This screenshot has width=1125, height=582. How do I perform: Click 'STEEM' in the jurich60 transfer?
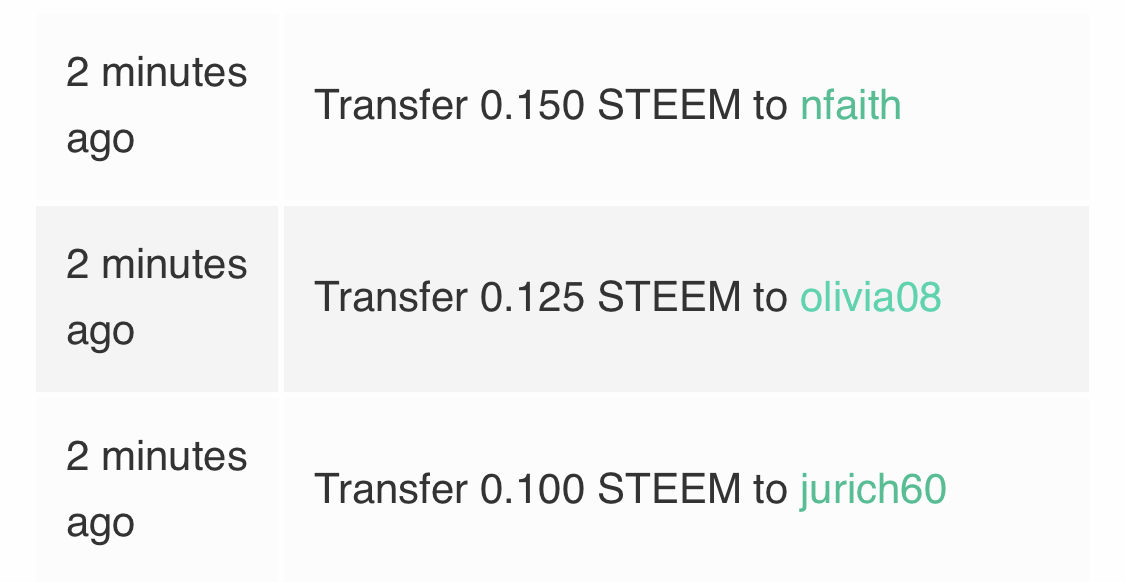click(x=669, y=489)
